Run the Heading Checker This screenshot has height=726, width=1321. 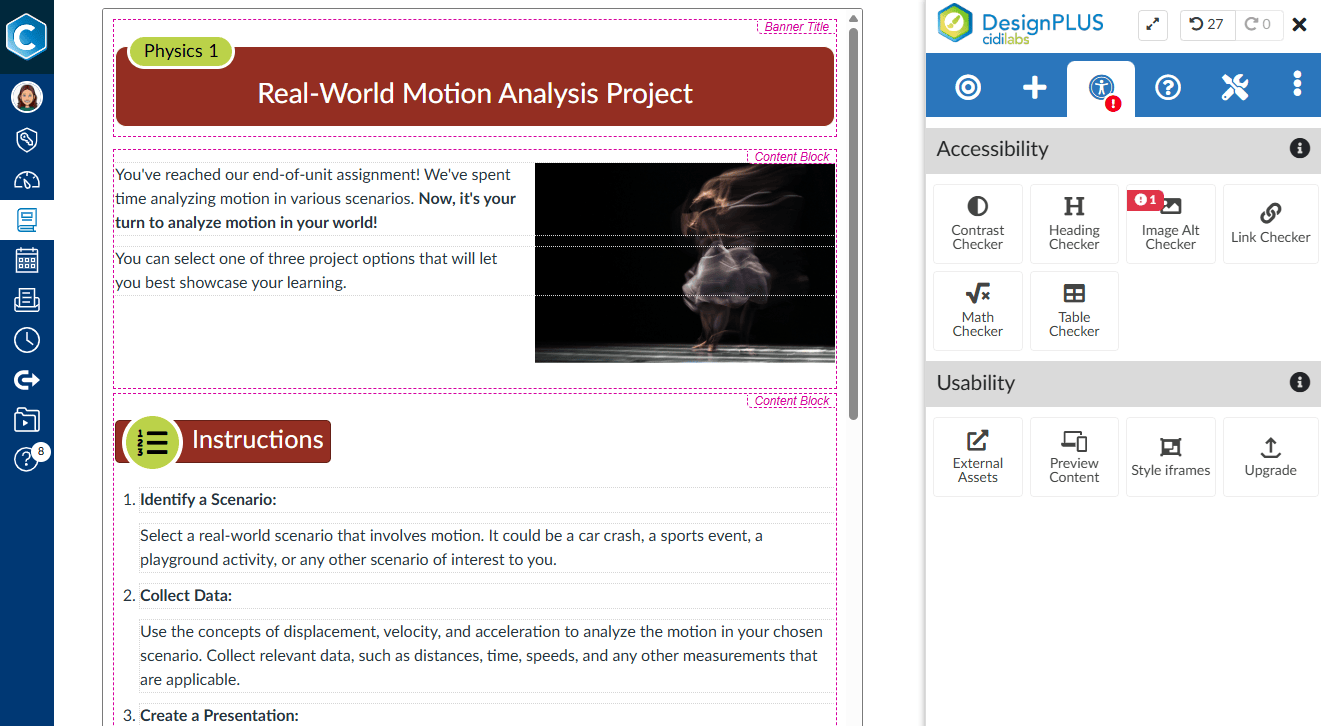1073,223
